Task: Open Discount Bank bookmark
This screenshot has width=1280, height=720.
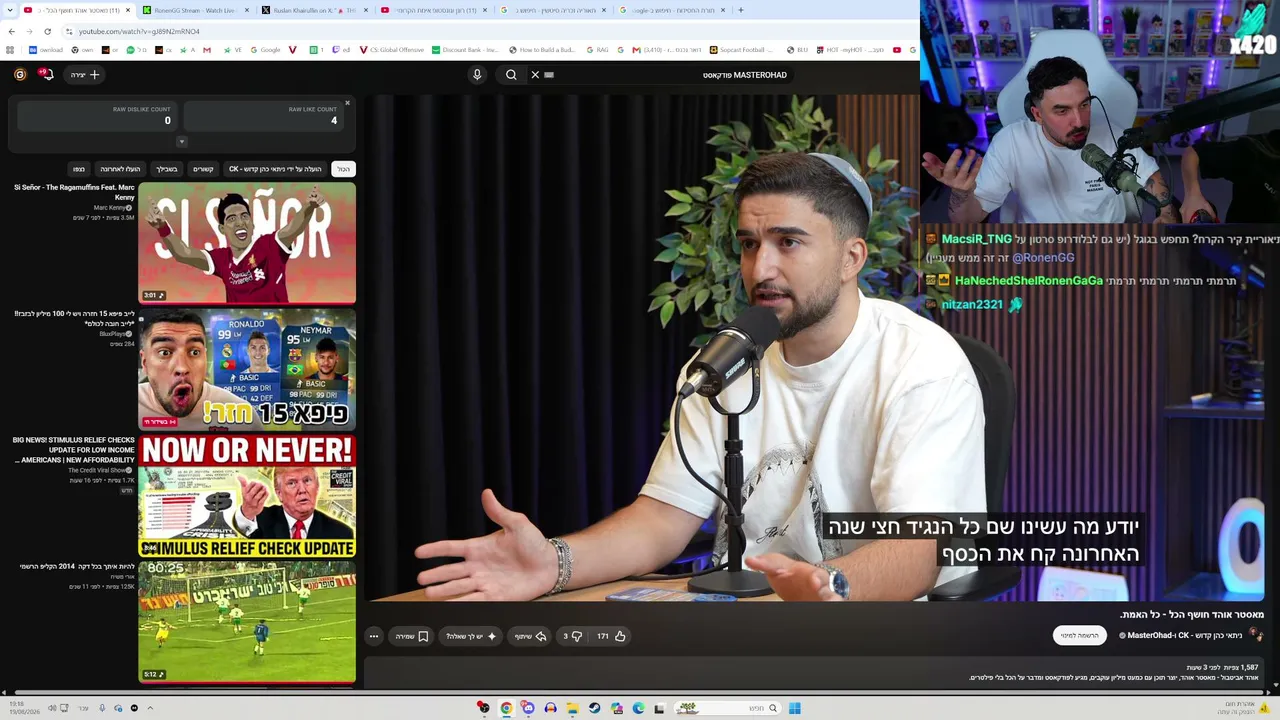Action: [465, 50]
